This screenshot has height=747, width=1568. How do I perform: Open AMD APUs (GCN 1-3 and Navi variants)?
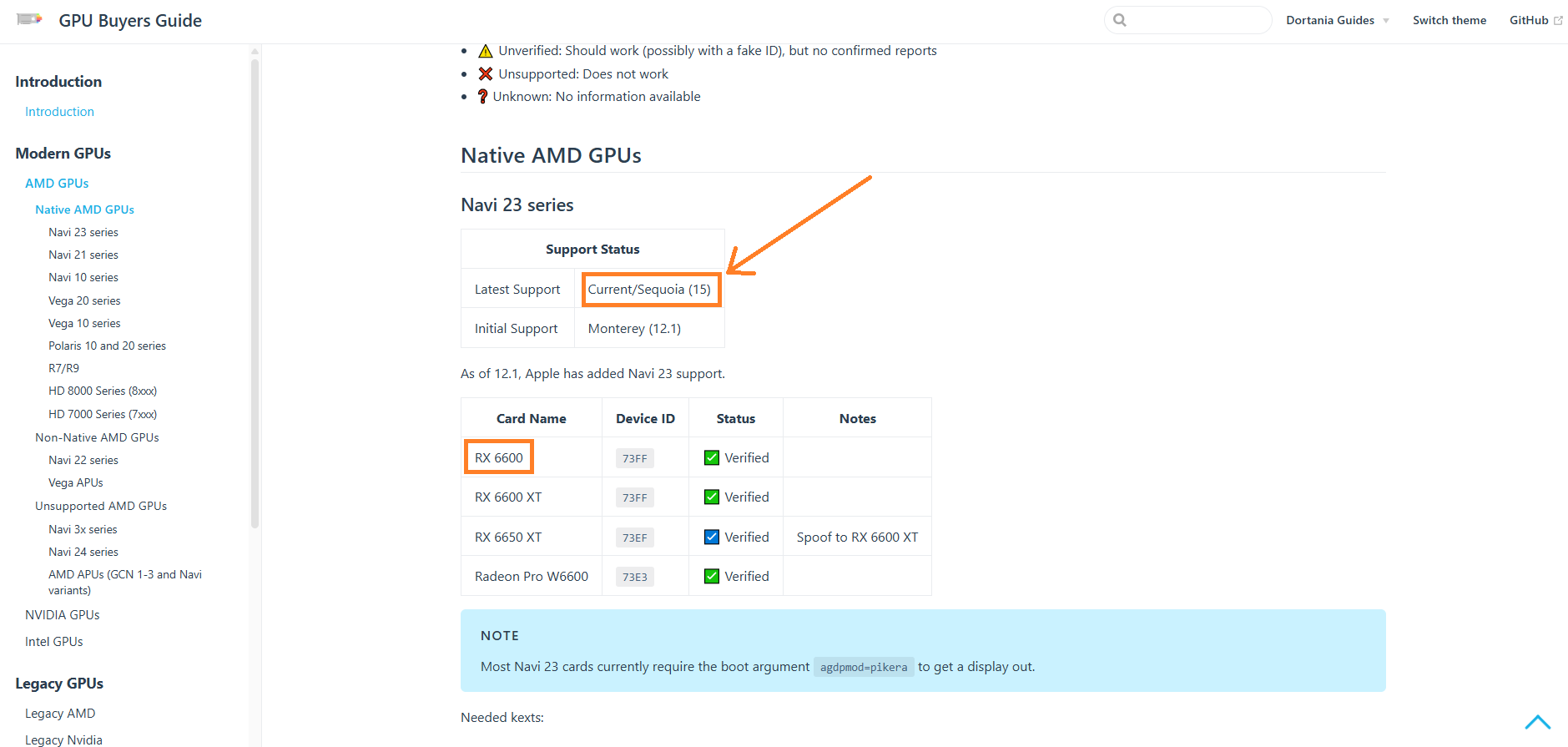(125, 582)
